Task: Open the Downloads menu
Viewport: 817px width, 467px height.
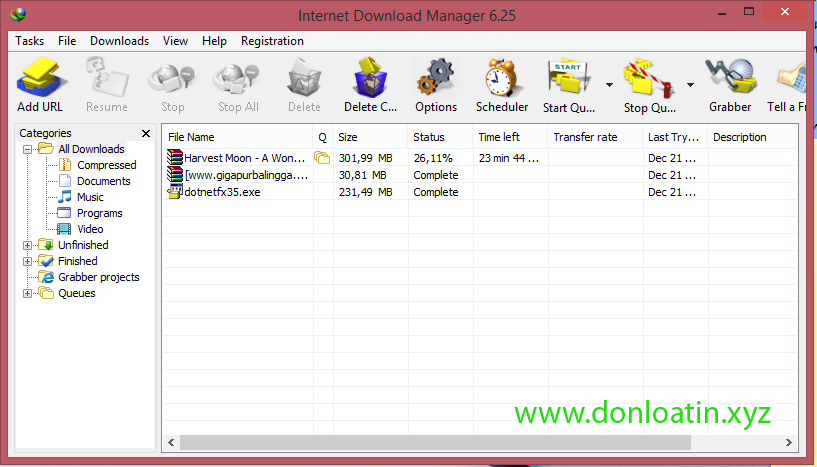Action: coord(119,41)
